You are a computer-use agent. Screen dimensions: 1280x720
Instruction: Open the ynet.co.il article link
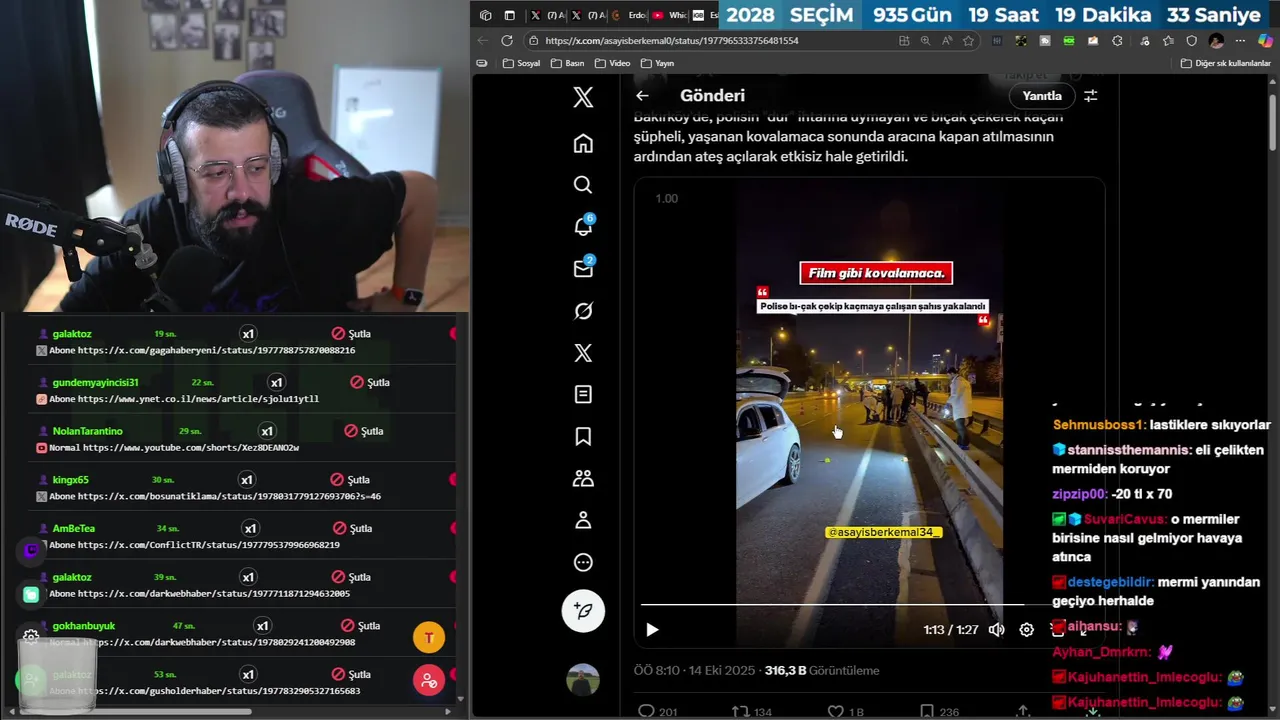click(198, 399)
